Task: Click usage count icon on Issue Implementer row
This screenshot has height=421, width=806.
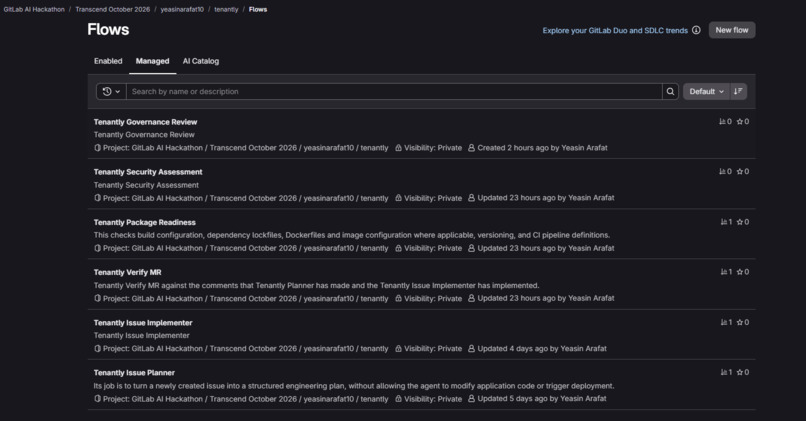Action: 724,322
